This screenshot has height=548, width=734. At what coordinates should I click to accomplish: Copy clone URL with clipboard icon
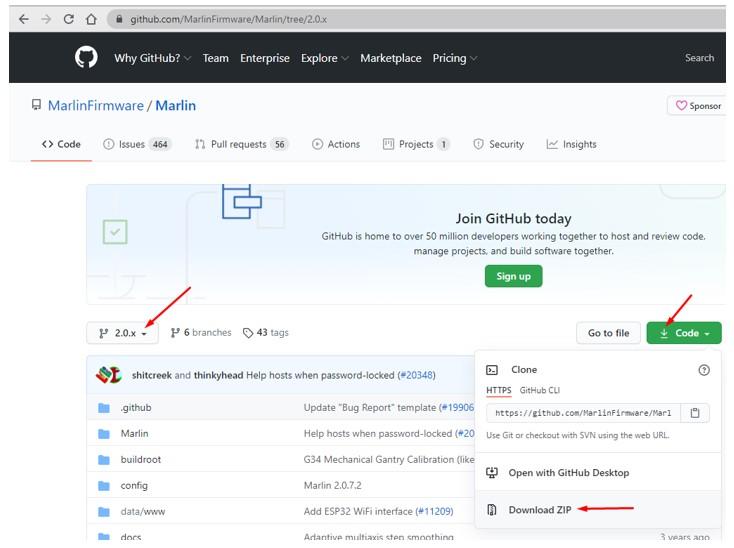pyautogui.click(x=695, y=413)
